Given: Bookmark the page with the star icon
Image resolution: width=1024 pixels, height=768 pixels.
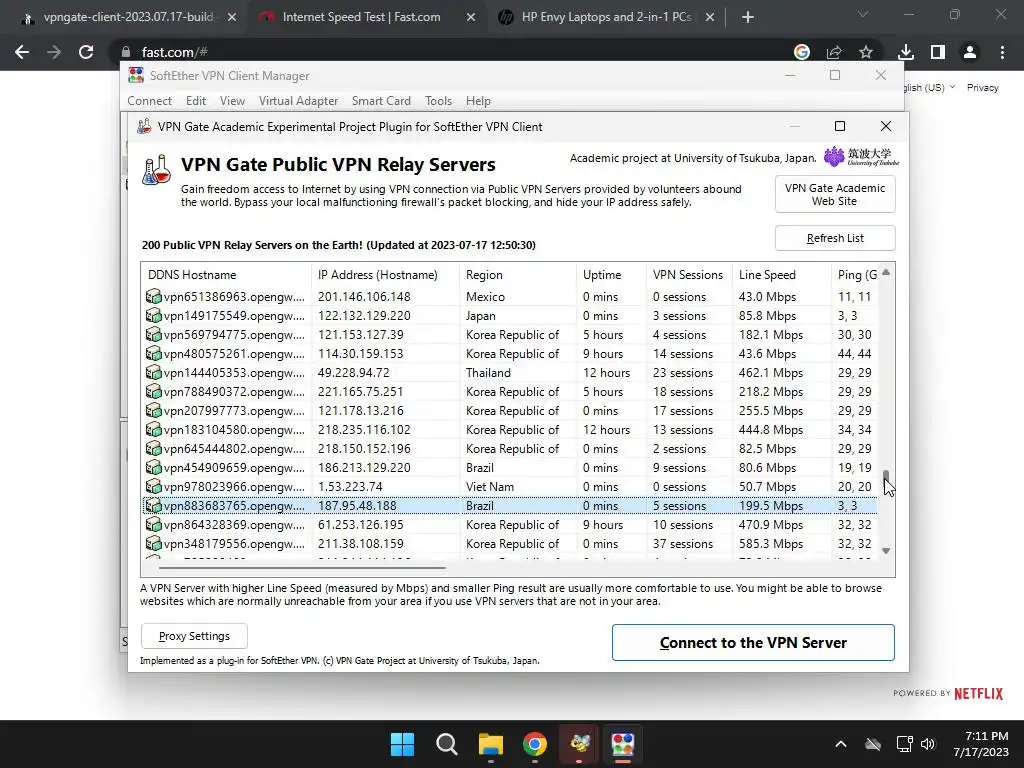Looking at the screenshot, I should [866, 52].
